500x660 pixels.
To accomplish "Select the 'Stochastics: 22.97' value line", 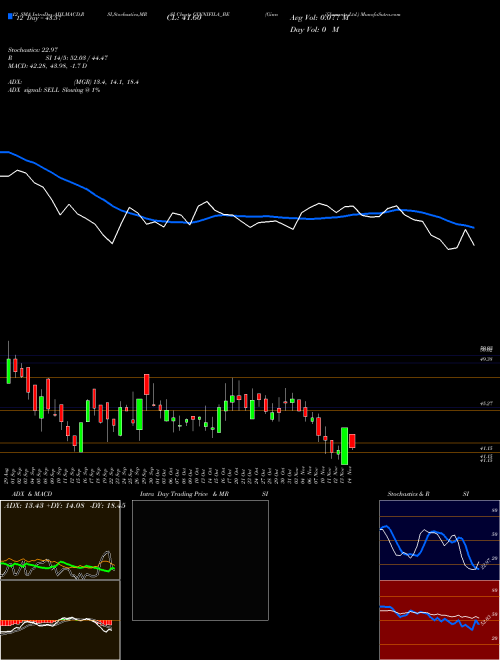I will (x=33, y=50).
